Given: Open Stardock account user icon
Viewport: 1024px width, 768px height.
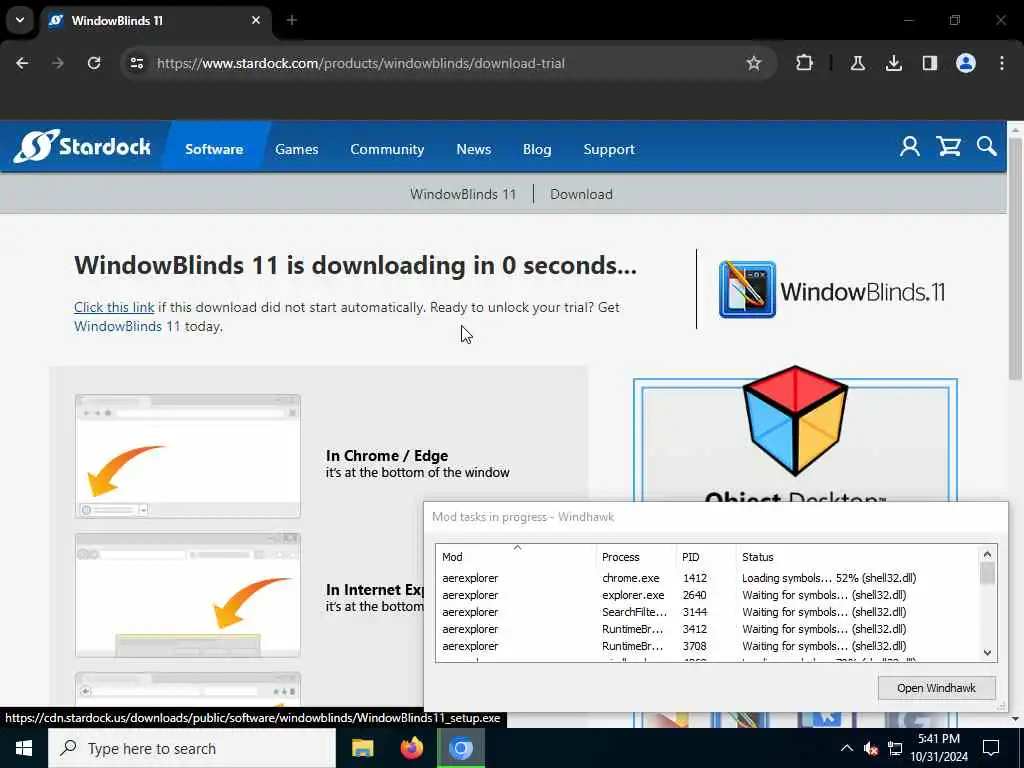Looking at the screenshot, I should coord(910,146).
